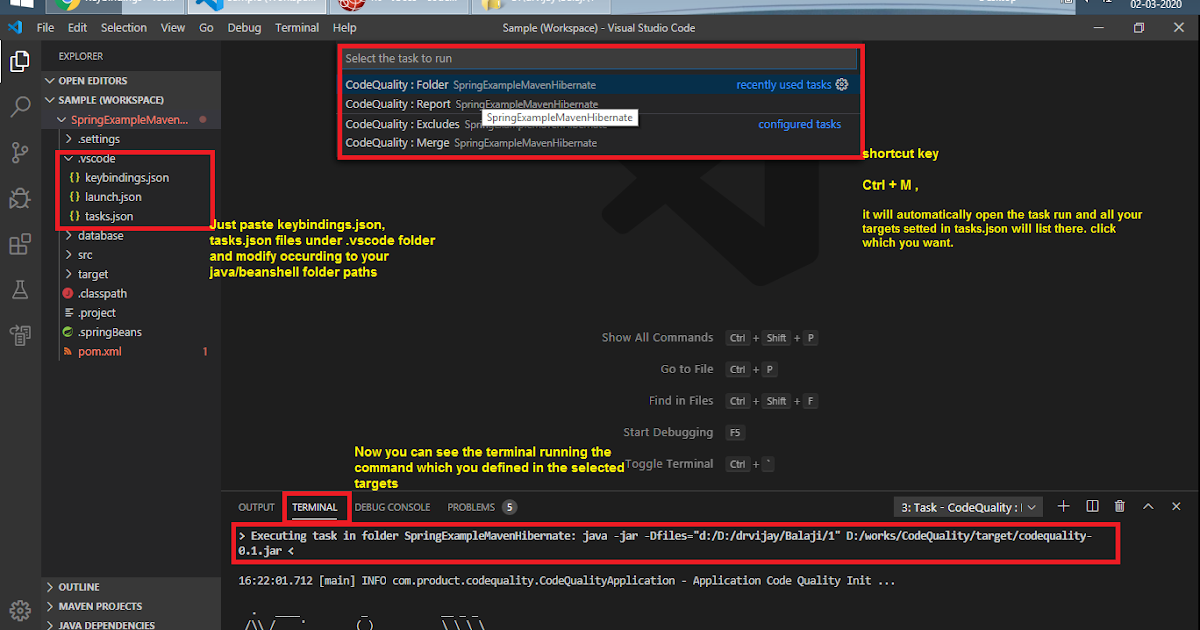Open the Extensions view
1200x630 pixels.
point(20,243)
